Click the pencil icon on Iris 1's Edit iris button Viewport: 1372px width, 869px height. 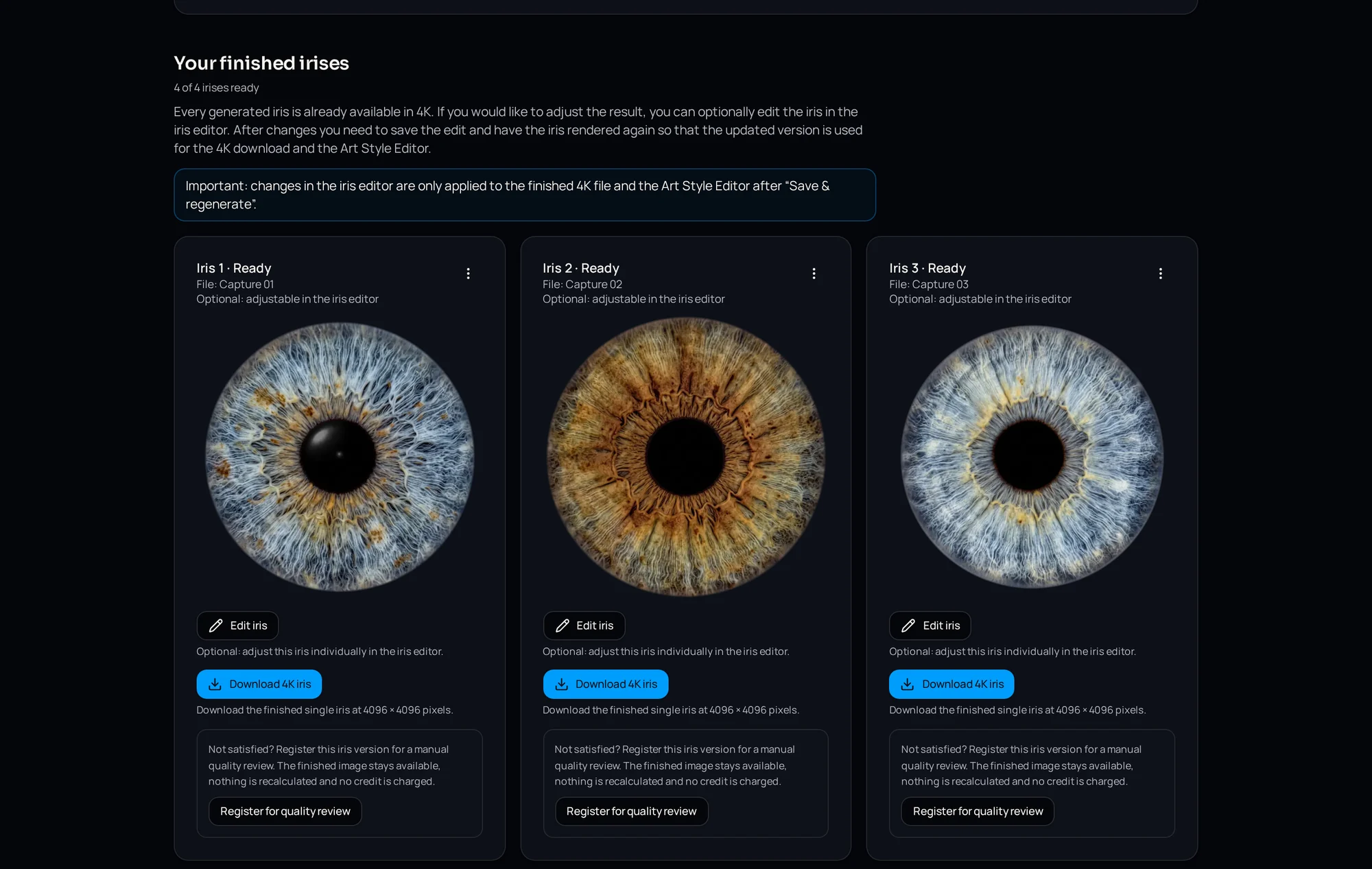point(215,626)
